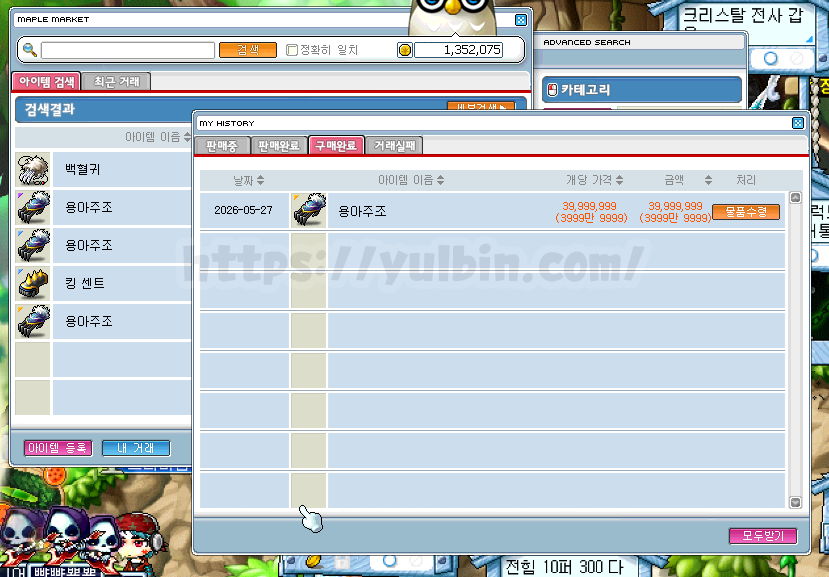Sort My History by 아이템 이름 arrows

click(x=440, y=180)
